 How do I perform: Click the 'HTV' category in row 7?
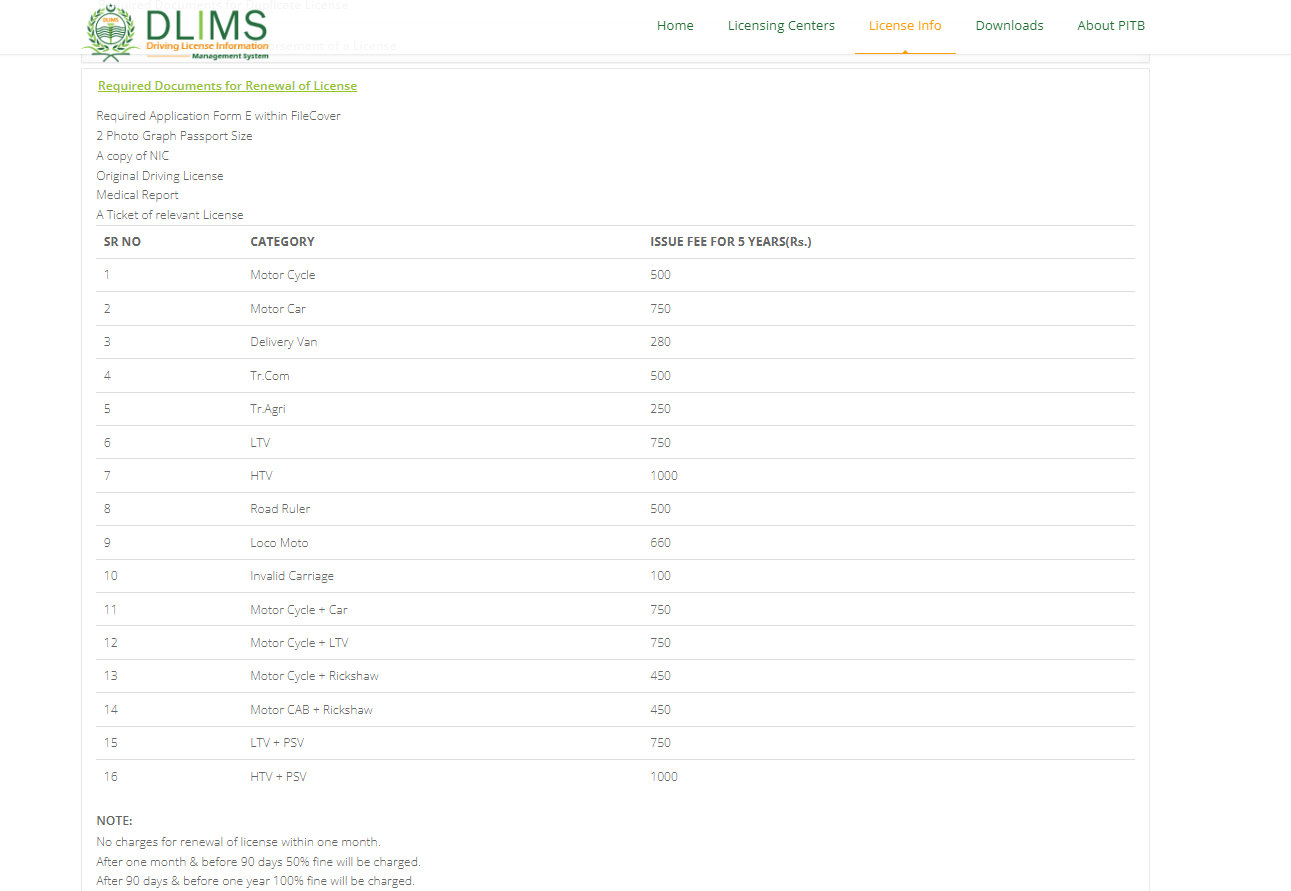(261, 476)
